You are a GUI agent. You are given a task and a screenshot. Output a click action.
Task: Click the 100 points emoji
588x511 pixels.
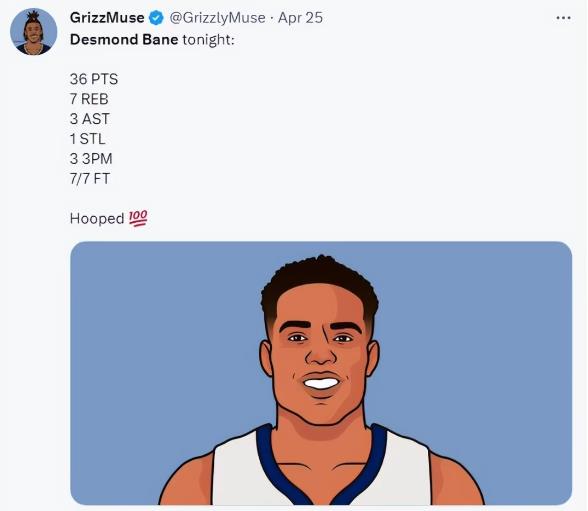[138, 218]
